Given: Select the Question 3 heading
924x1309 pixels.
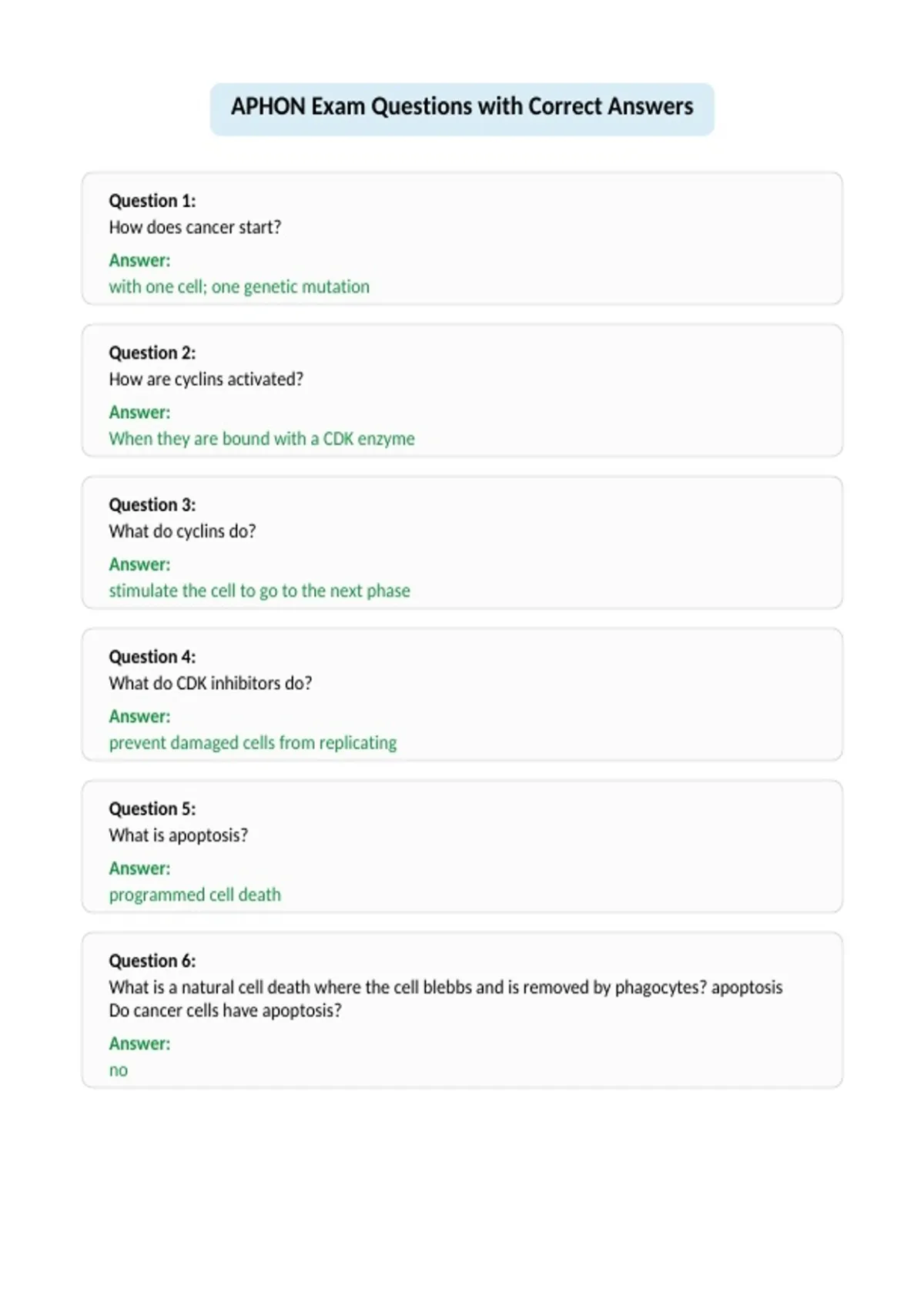Looking at the screenshot, I should 152,505.
